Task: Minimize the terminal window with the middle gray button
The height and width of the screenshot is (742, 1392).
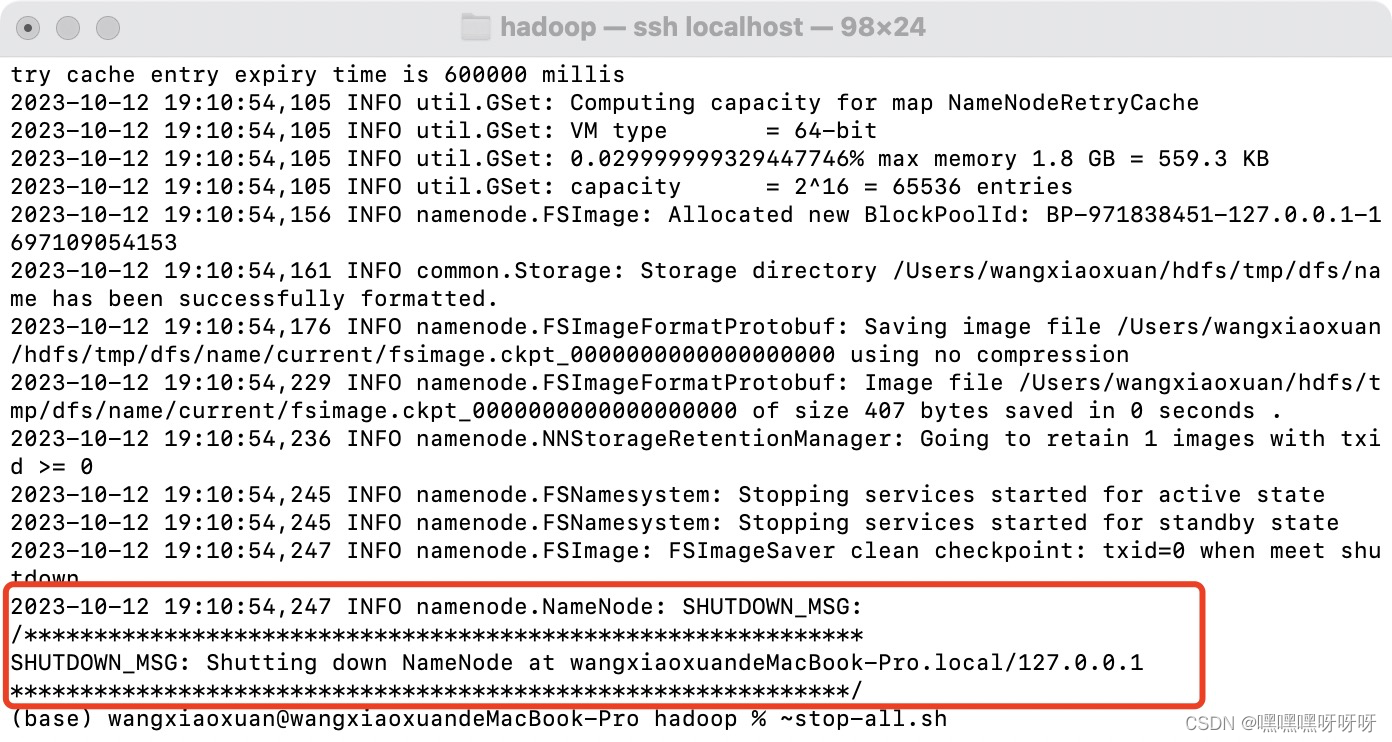Action: pos(68,28)
